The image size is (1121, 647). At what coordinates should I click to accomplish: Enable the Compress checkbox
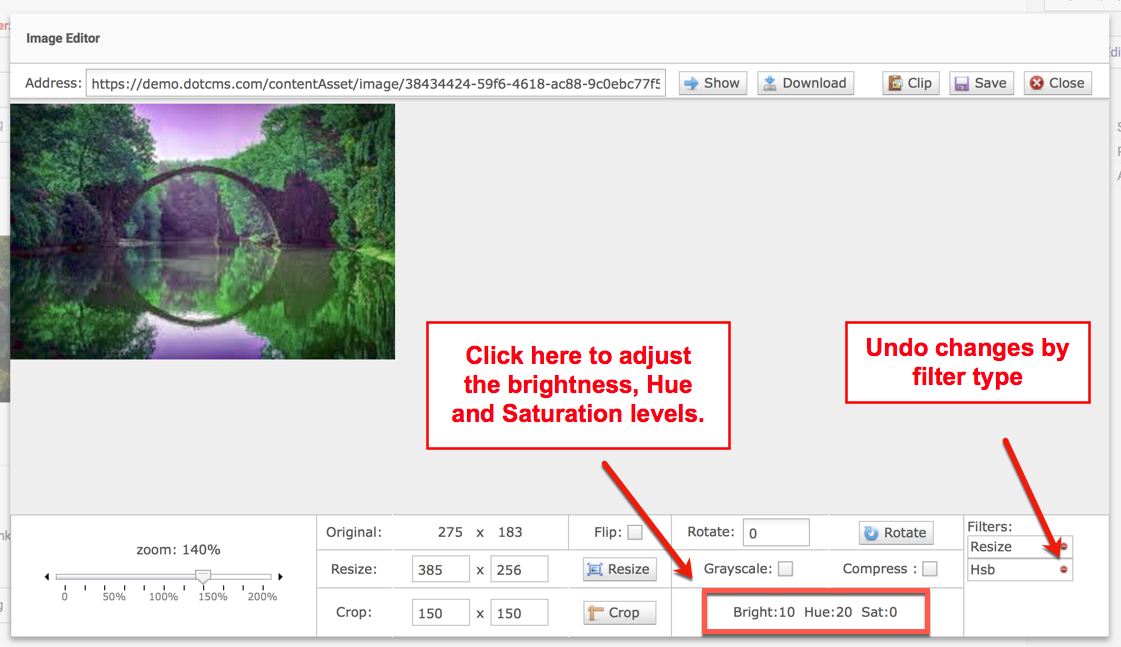(x=930, y=569)
